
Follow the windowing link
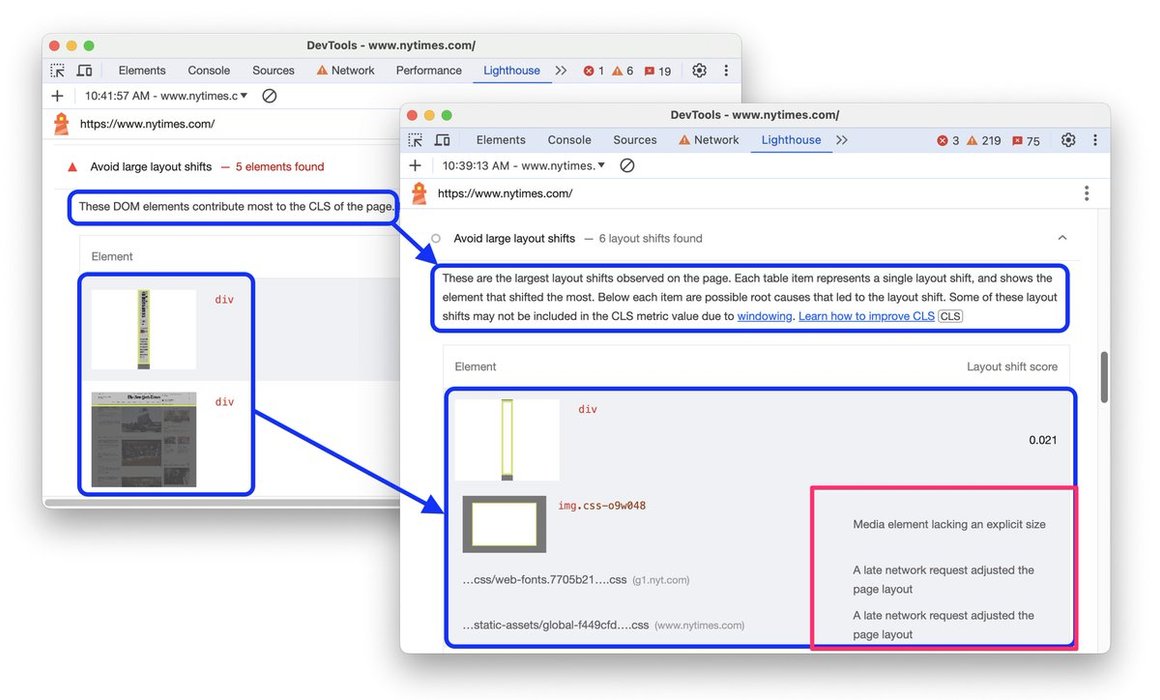coord(764,316)
